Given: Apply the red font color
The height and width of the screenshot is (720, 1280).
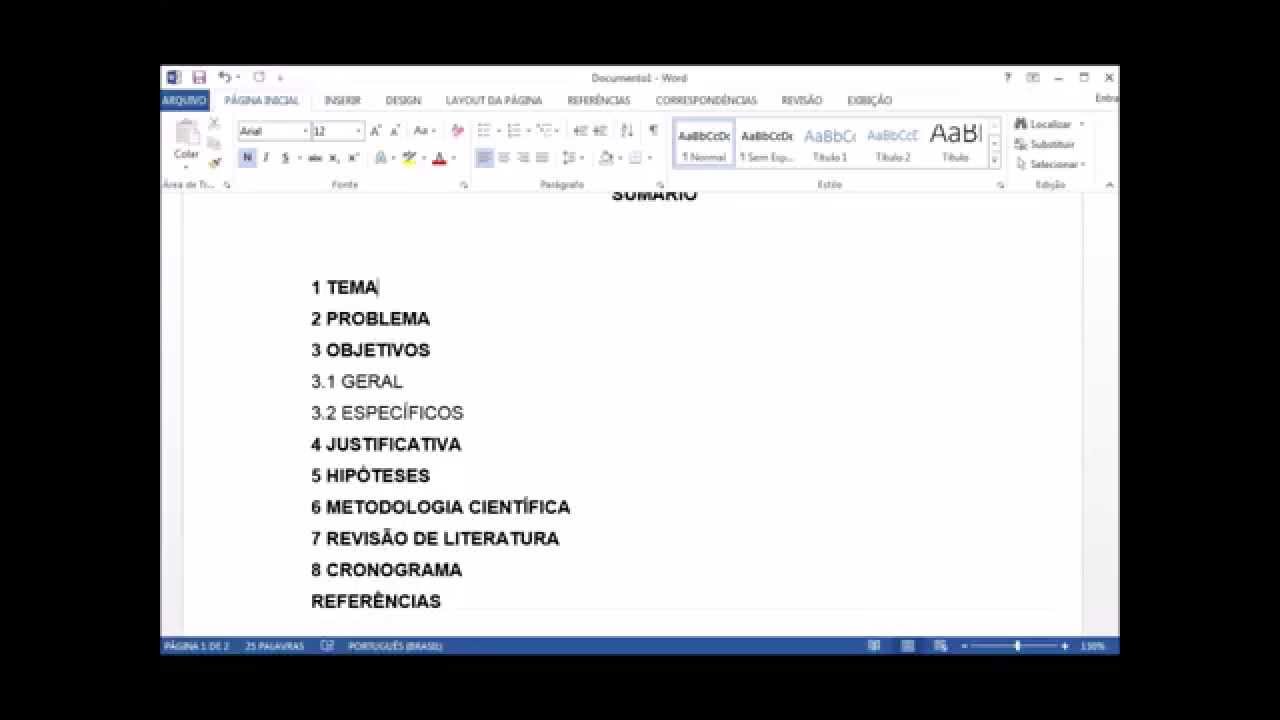Looking at the screenshot, I should tap(438, 158).
